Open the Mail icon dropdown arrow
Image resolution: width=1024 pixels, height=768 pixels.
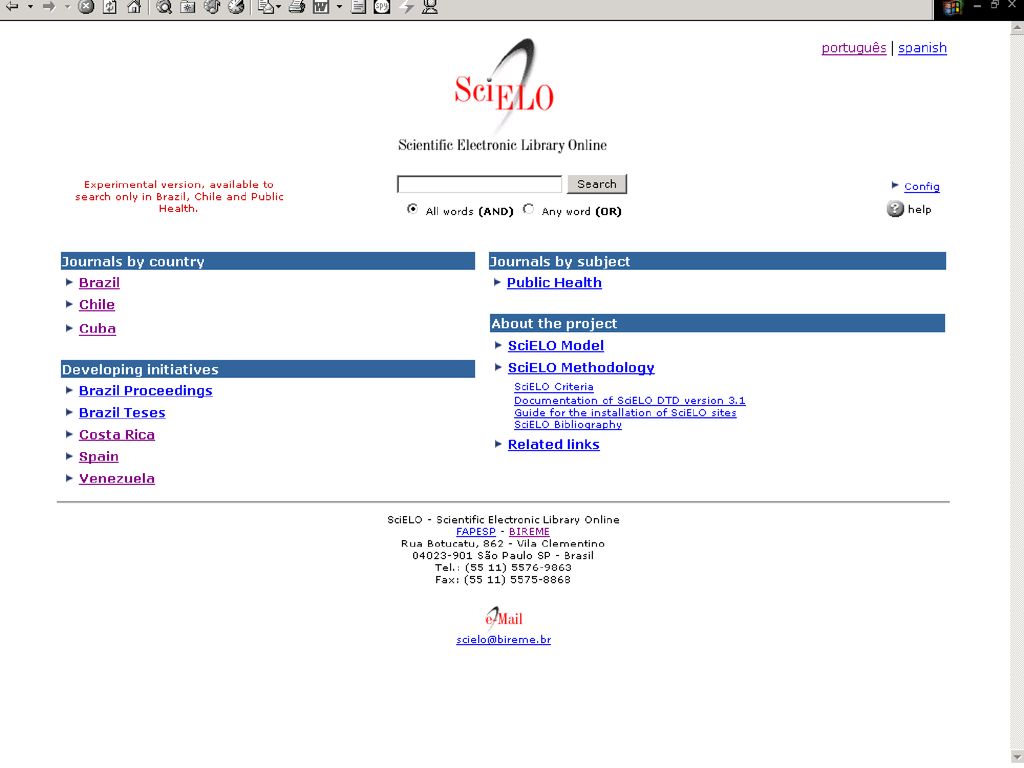[x=280, y=7]
